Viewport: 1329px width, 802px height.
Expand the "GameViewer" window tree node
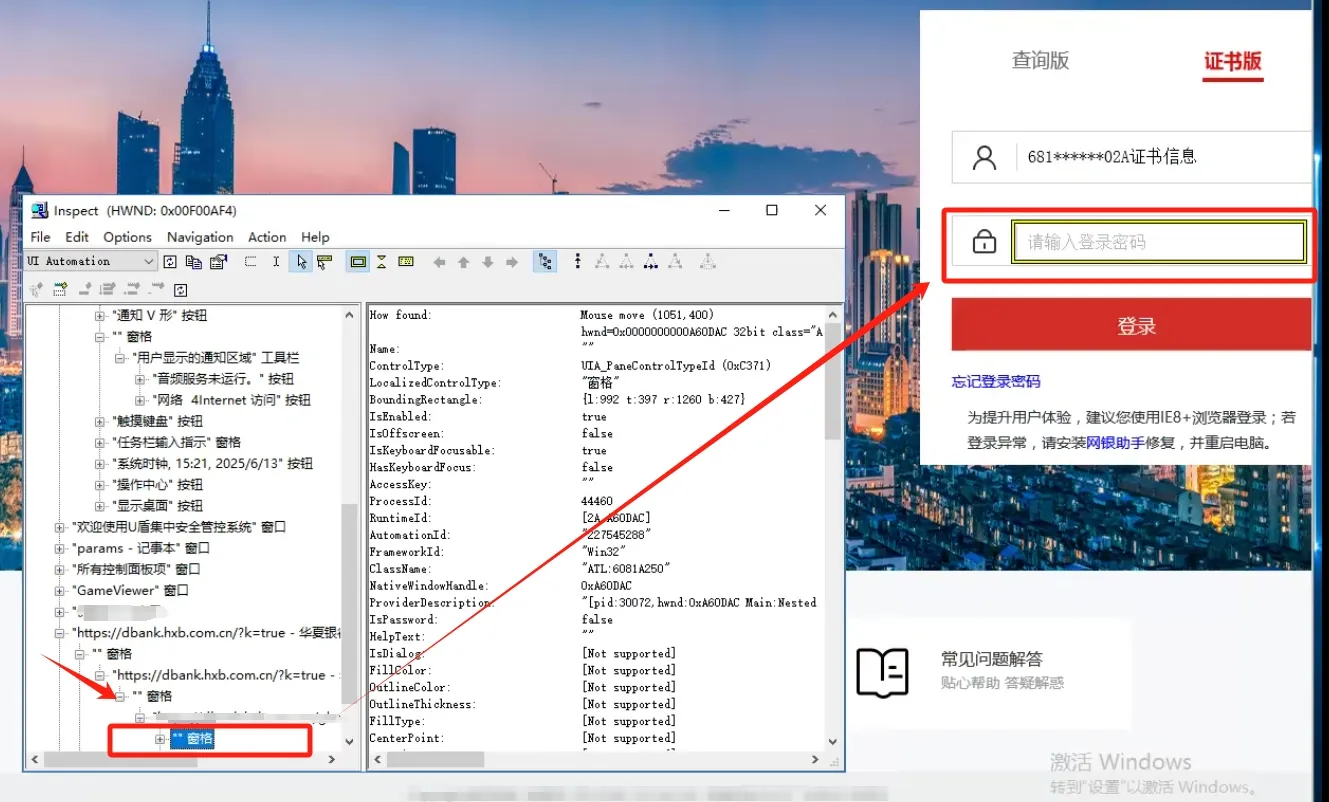pyautogui.click(x=60, y=590)
